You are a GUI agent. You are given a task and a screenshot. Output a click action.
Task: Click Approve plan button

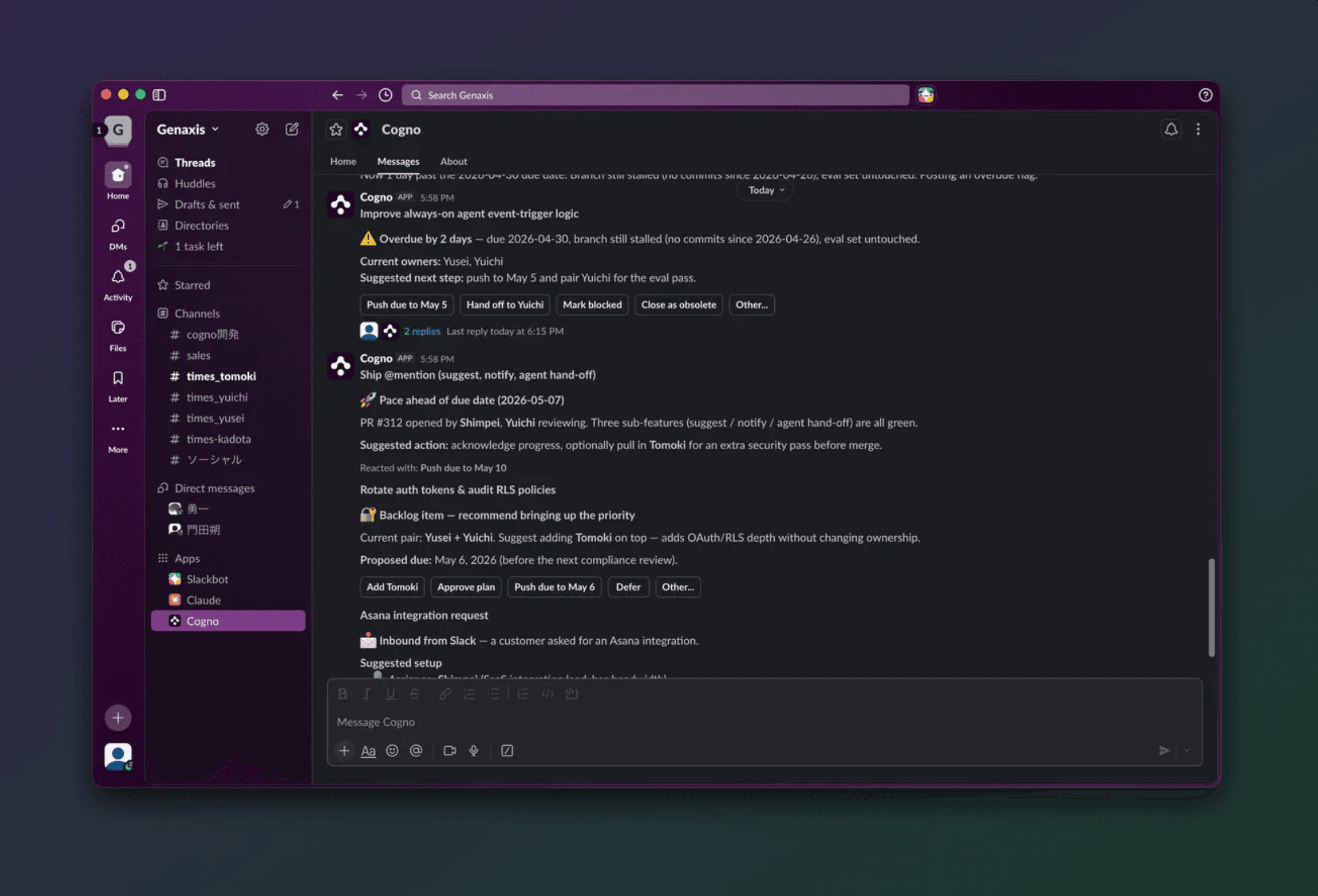(x=466, y=587)
